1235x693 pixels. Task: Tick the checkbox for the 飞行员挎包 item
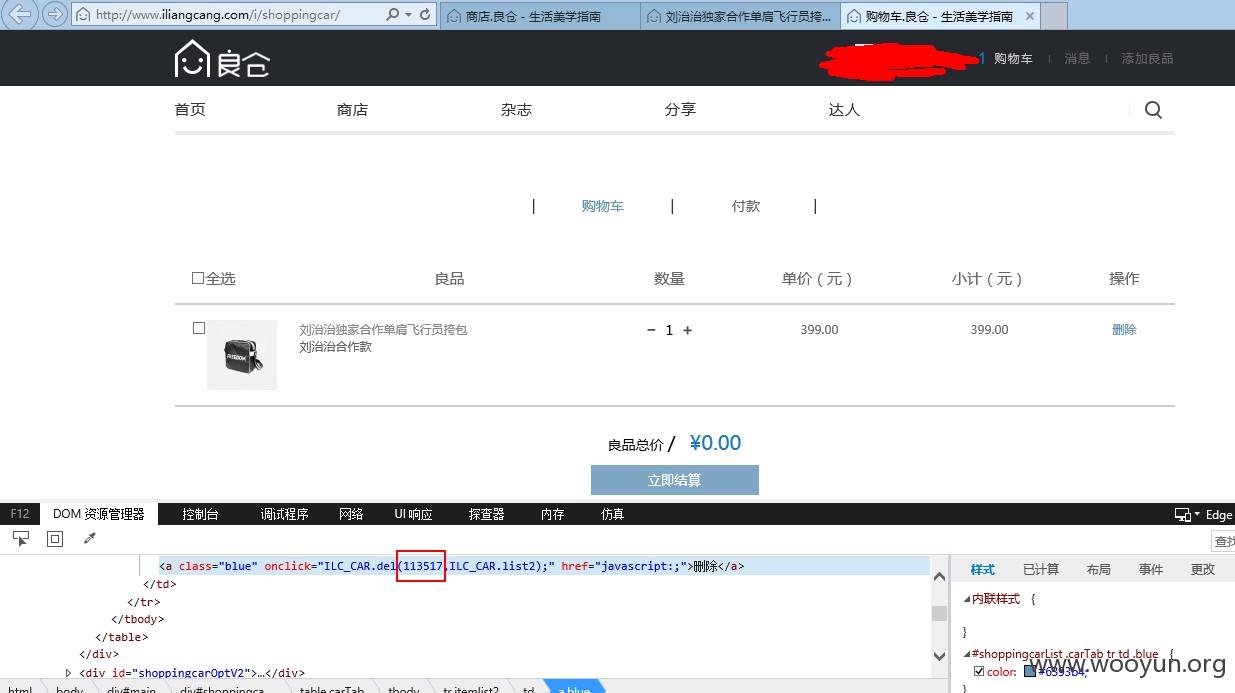coord(198,328)
